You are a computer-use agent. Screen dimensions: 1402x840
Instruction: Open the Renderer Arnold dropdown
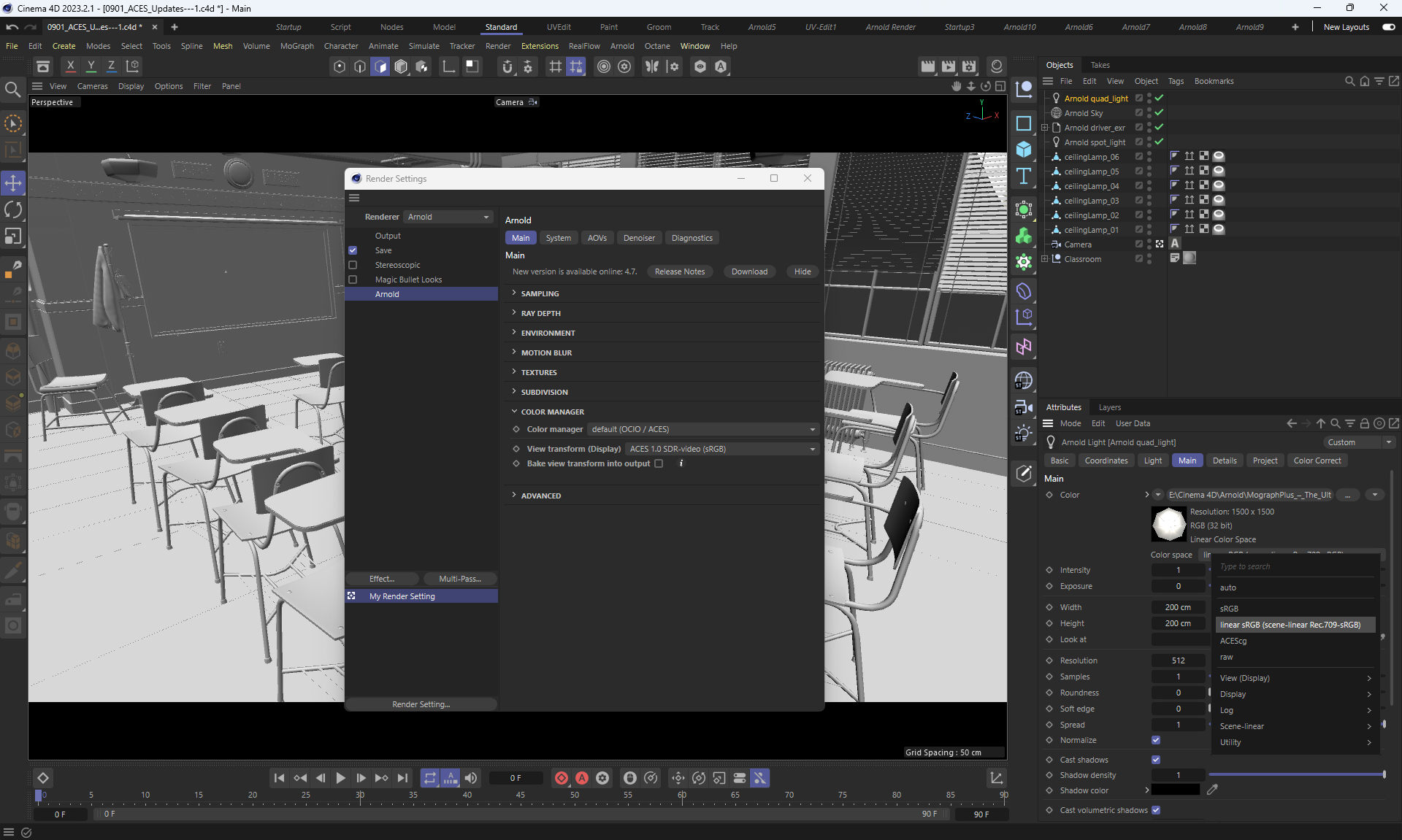click(x=448, y=217)
